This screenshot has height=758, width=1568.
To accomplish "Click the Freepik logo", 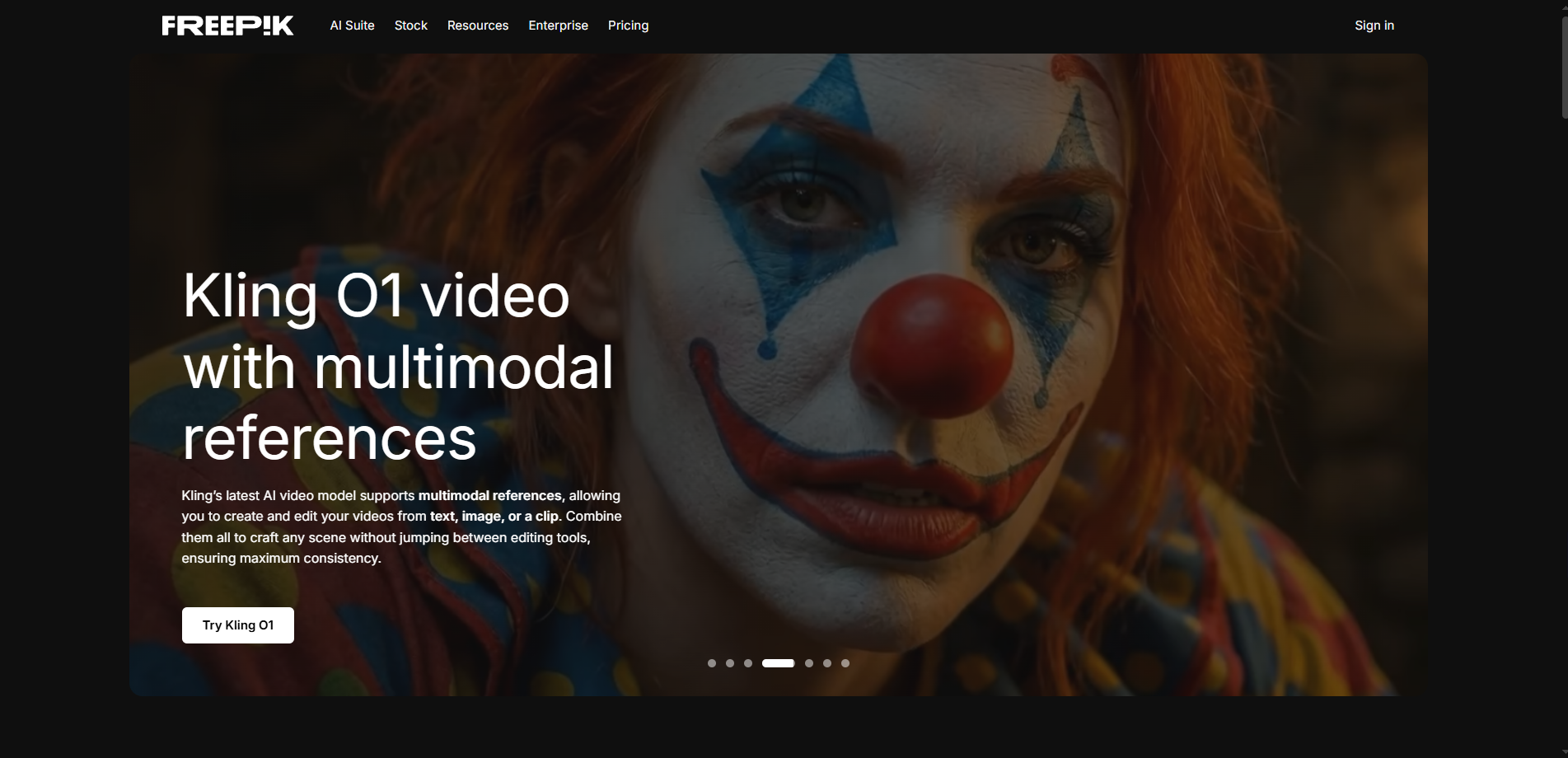I will pos(227,25).
